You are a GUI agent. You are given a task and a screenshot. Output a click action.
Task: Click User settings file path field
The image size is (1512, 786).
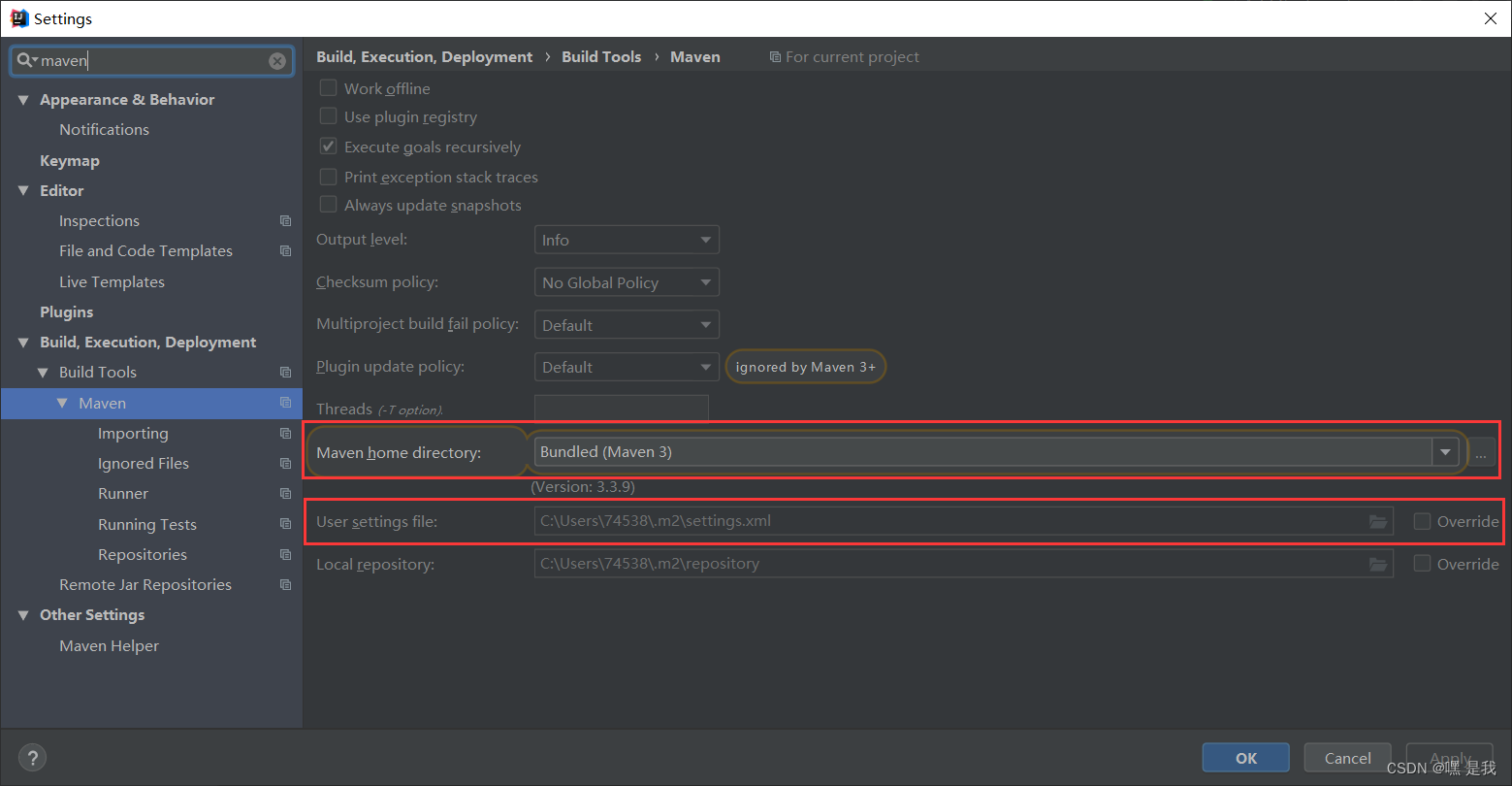pyautogui.click(x=964, y=521)
